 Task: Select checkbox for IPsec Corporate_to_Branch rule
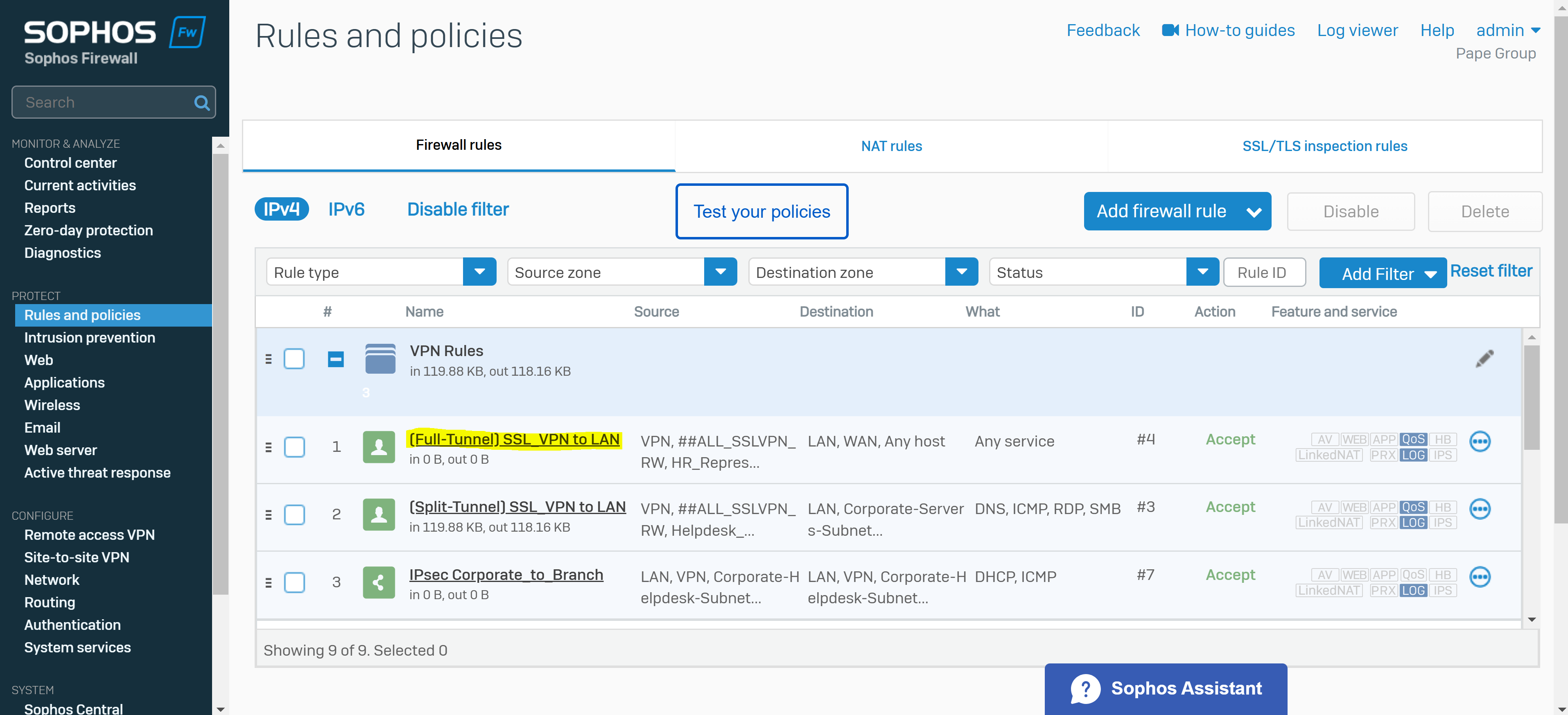point(294,582)
